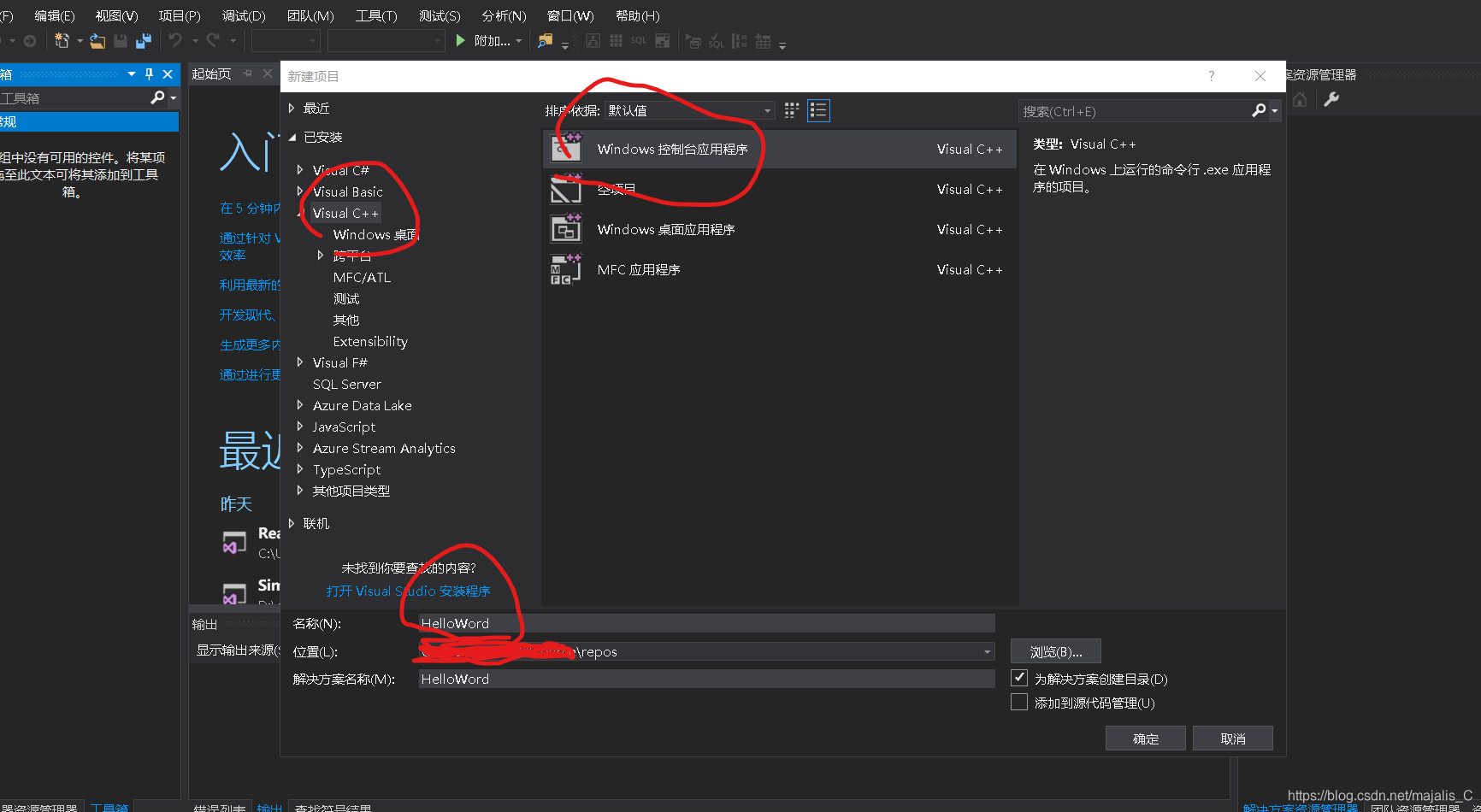Pin the toolbox panel with pushpin icon
1481x812 pixels.
[x=150, y=74]
